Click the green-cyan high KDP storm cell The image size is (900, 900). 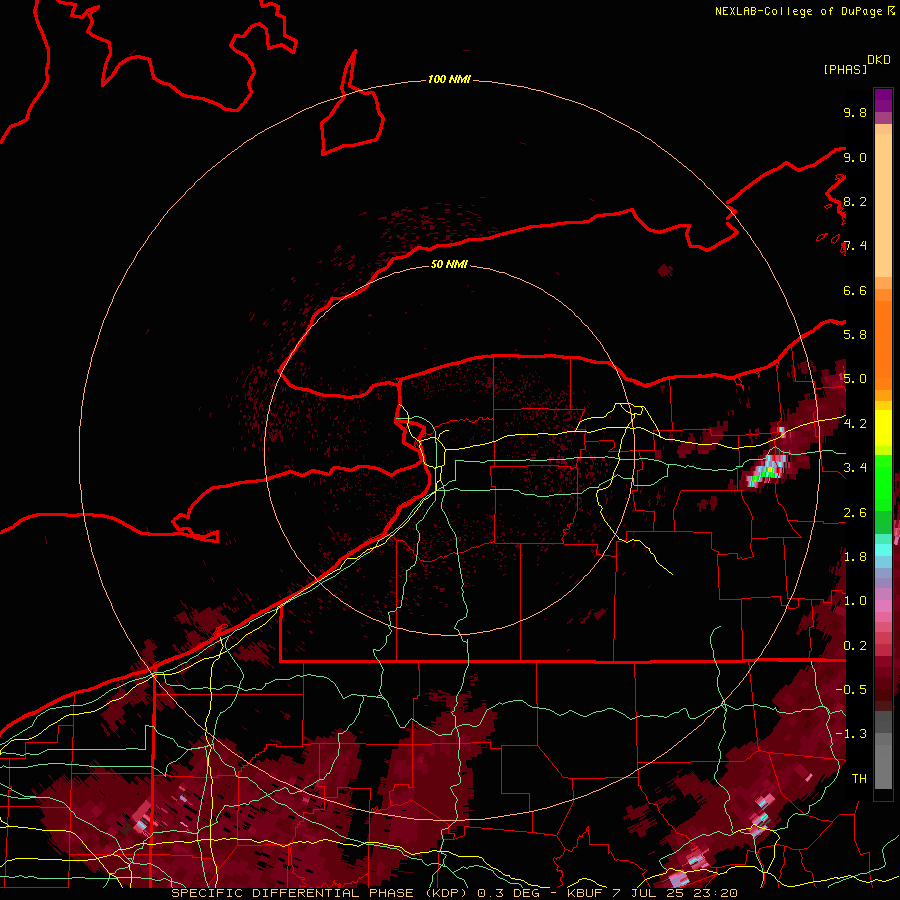tap(767, 469)
